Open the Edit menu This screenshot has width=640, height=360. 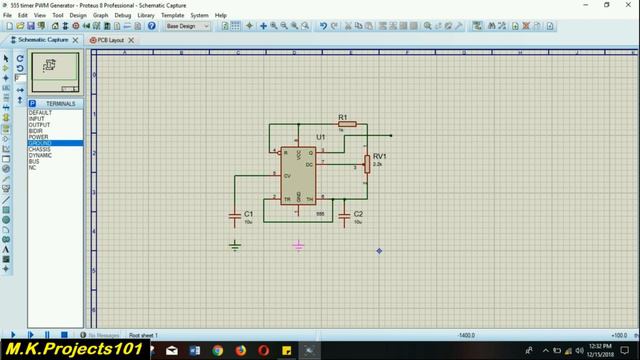[22, 16]
